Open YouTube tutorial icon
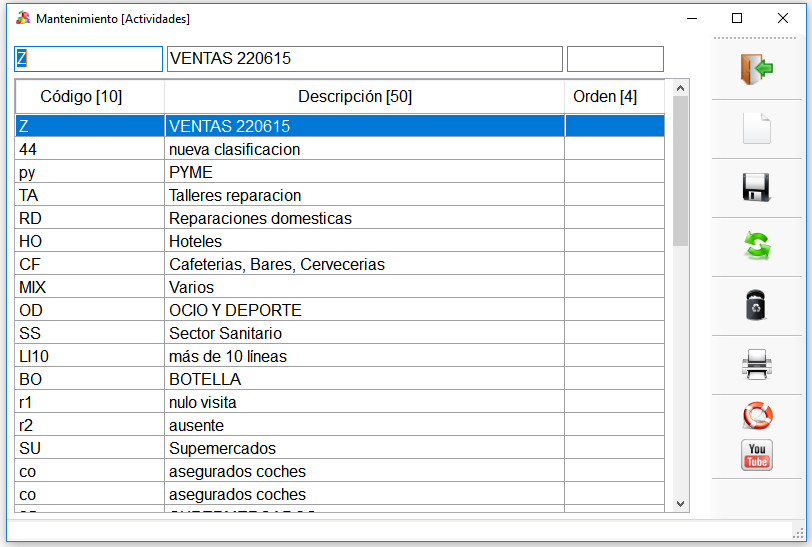Image resolution: width=812 pixels, height=547 pixels. (x=757, y=455)
